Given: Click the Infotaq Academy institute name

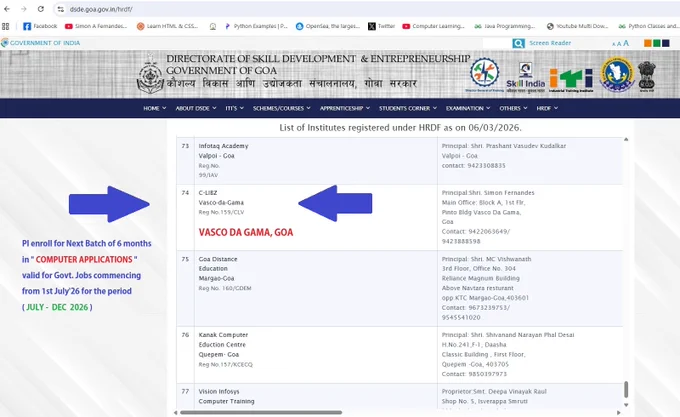Looking at the screenshot, I should [x=223, y=146].
